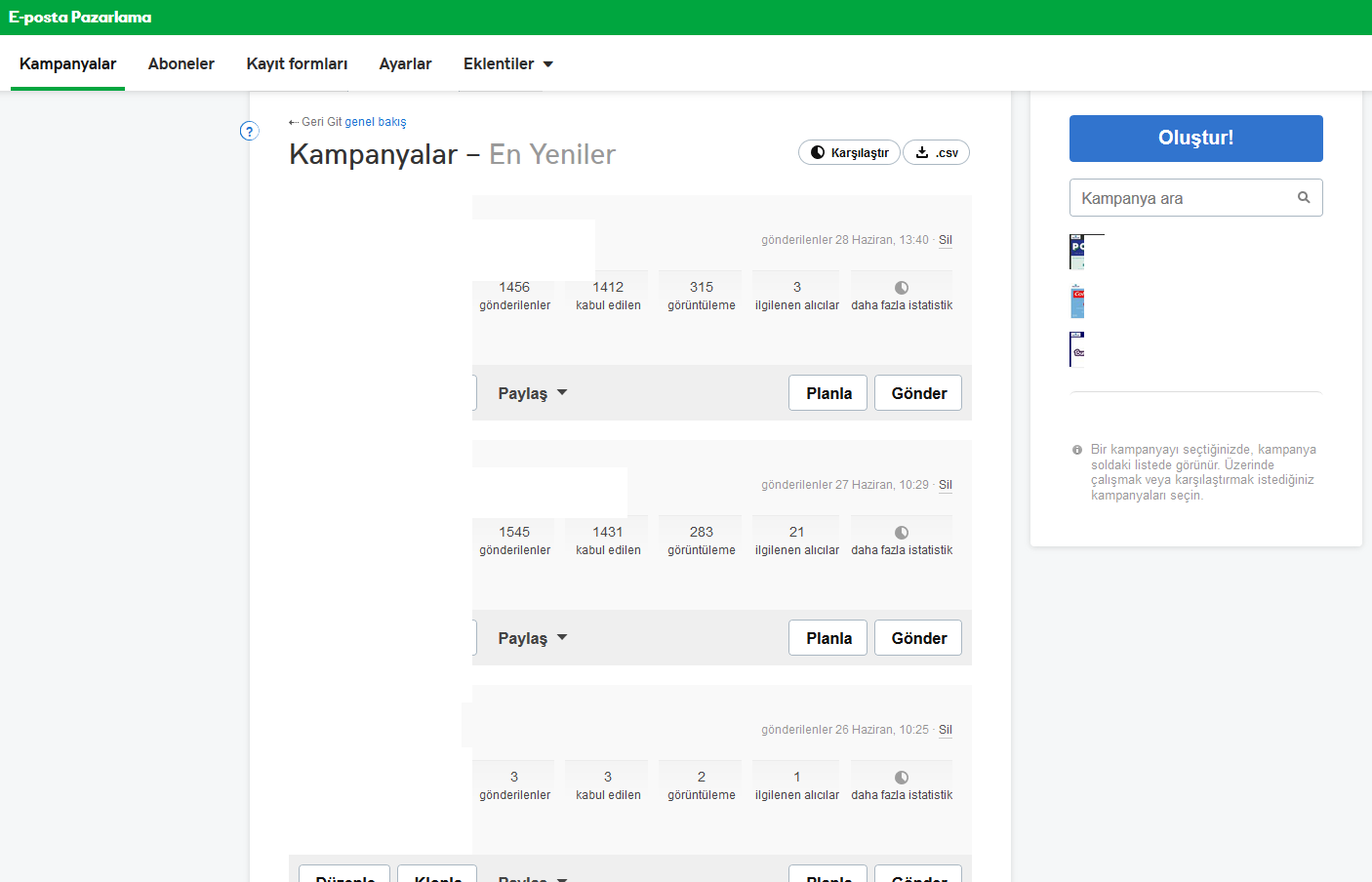Open more statistics for 26 Haziran campaign
Image resolution: width=1372 pixels, height=882 pixels.
click(x=902, y=785)
